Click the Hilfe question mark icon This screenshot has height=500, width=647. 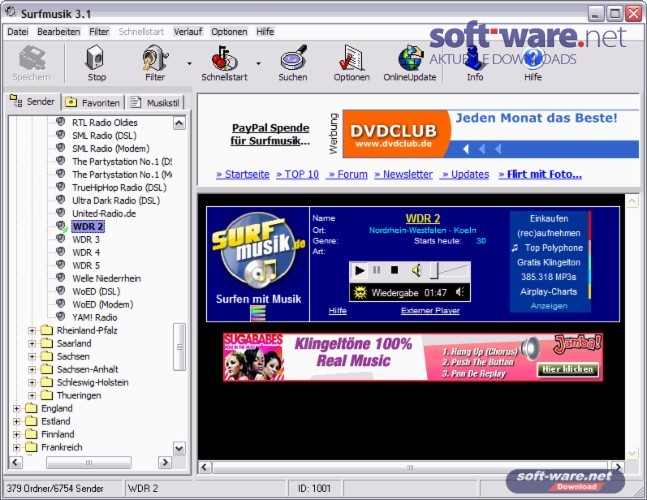coord(533,58)
